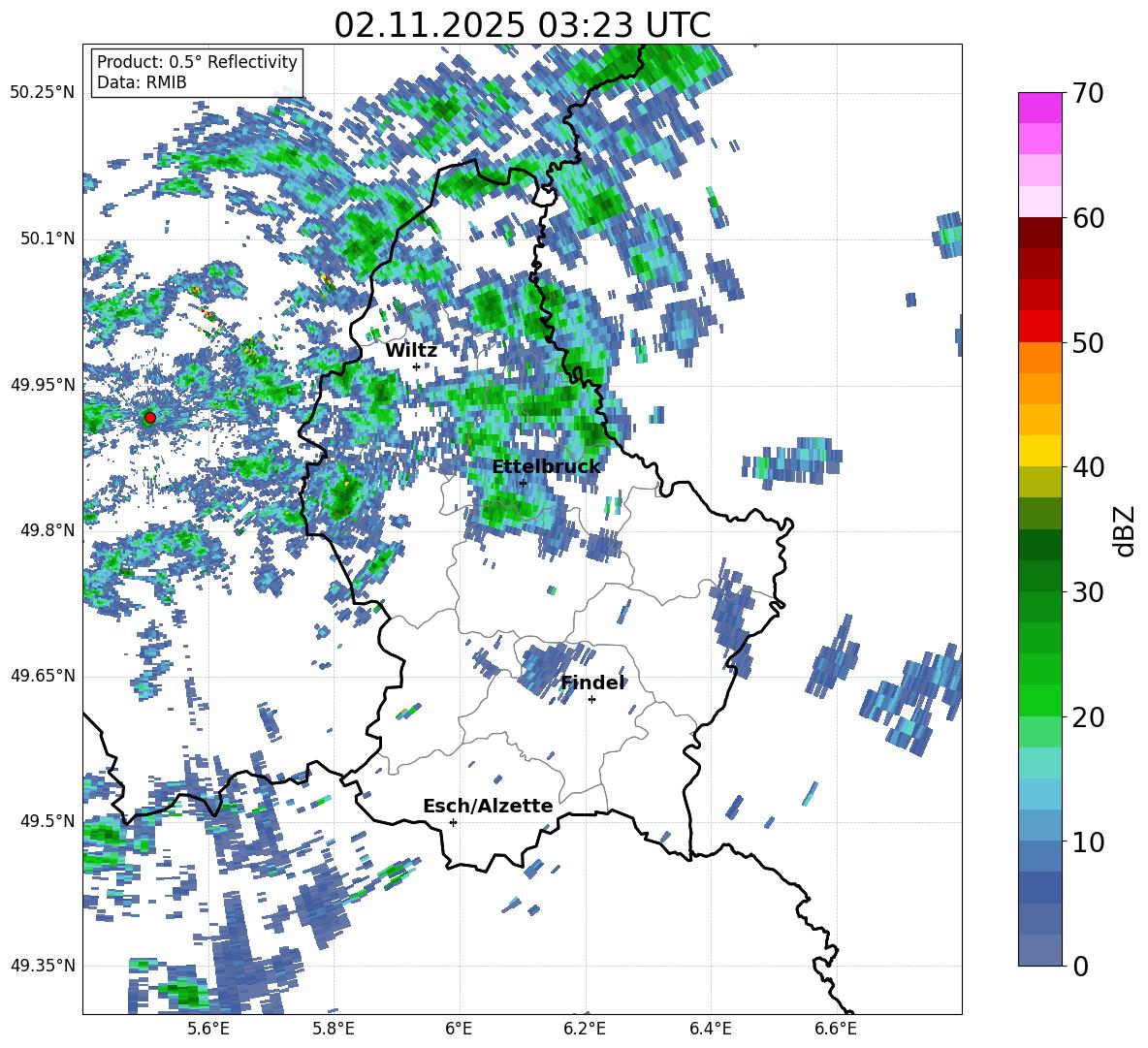Click the yellow colorbar segment above 40
Screen dimensions: 1148x1048
click(x=1040, y=452)
